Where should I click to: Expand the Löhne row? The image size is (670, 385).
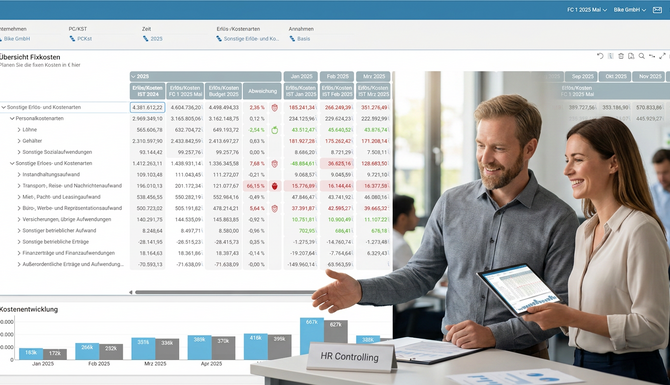[x=19, y=130]
